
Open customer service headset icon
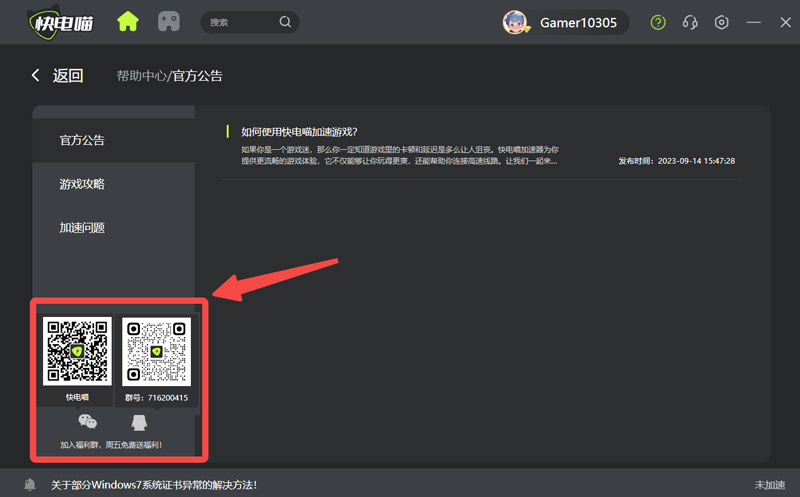tap(690, 22)
